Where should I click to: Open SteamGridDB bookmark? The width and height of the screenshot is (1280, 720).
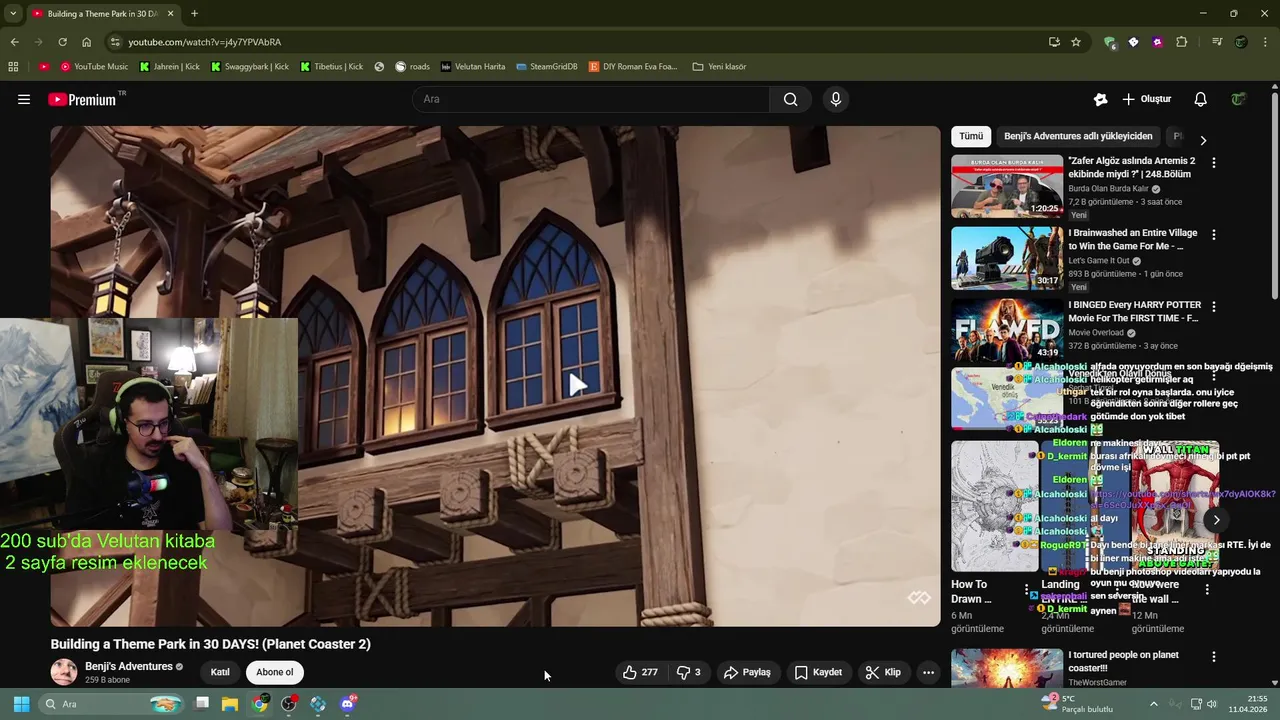pyautogui.click(x=547, y=67)
